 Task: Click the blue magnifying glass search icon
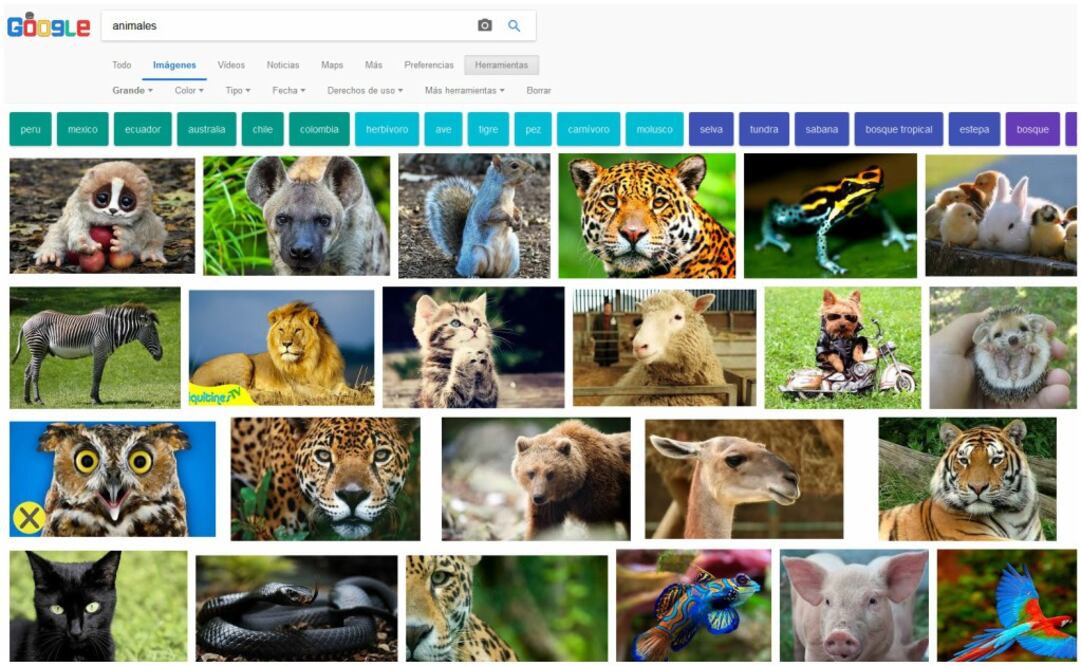click(514, 25)
